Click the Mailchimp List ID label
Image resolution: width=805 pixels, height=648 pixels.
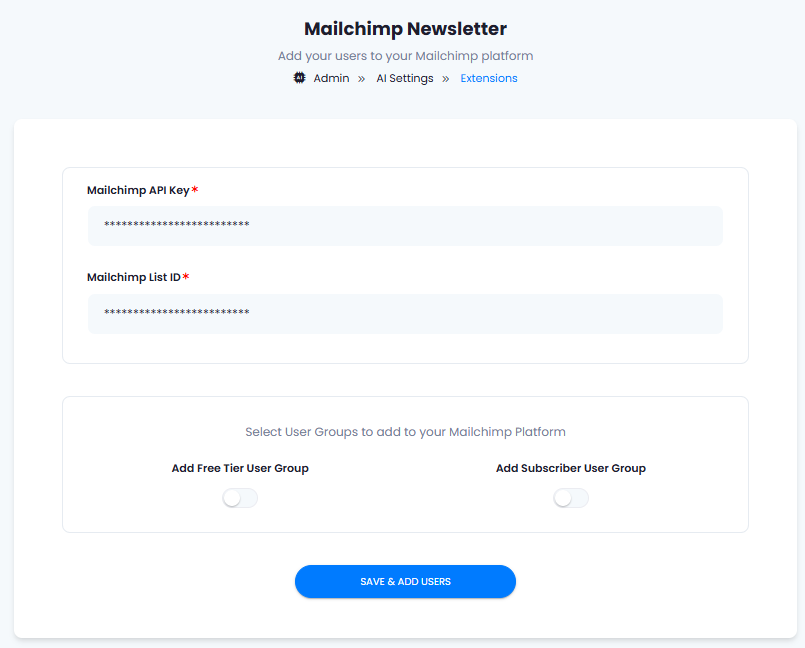coord(133,277)
